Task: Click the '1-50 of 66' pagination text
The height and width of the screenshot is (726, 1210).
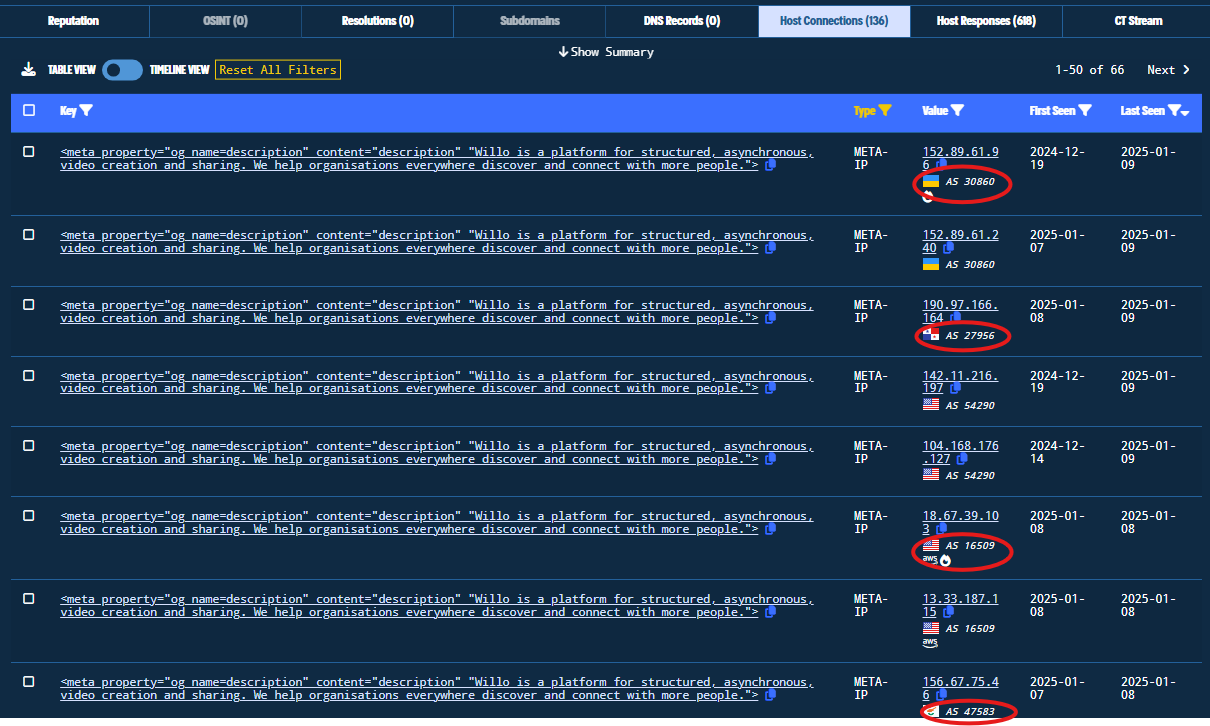Action: click(x=1090, y=70)
